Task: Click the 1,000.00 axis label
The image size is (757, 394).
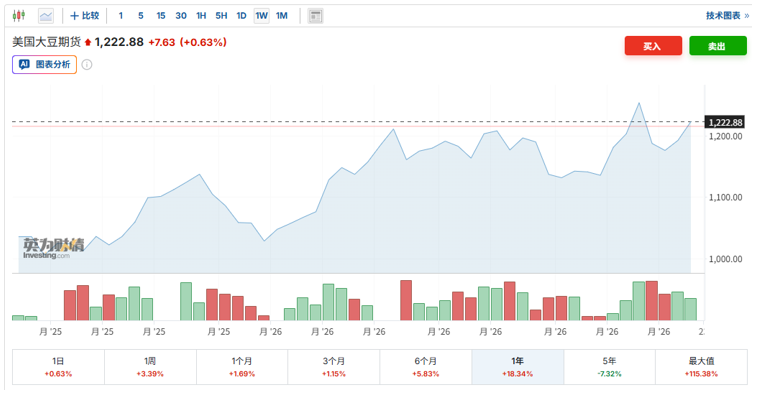Action: pyautogui.click(x=725, y=259)
